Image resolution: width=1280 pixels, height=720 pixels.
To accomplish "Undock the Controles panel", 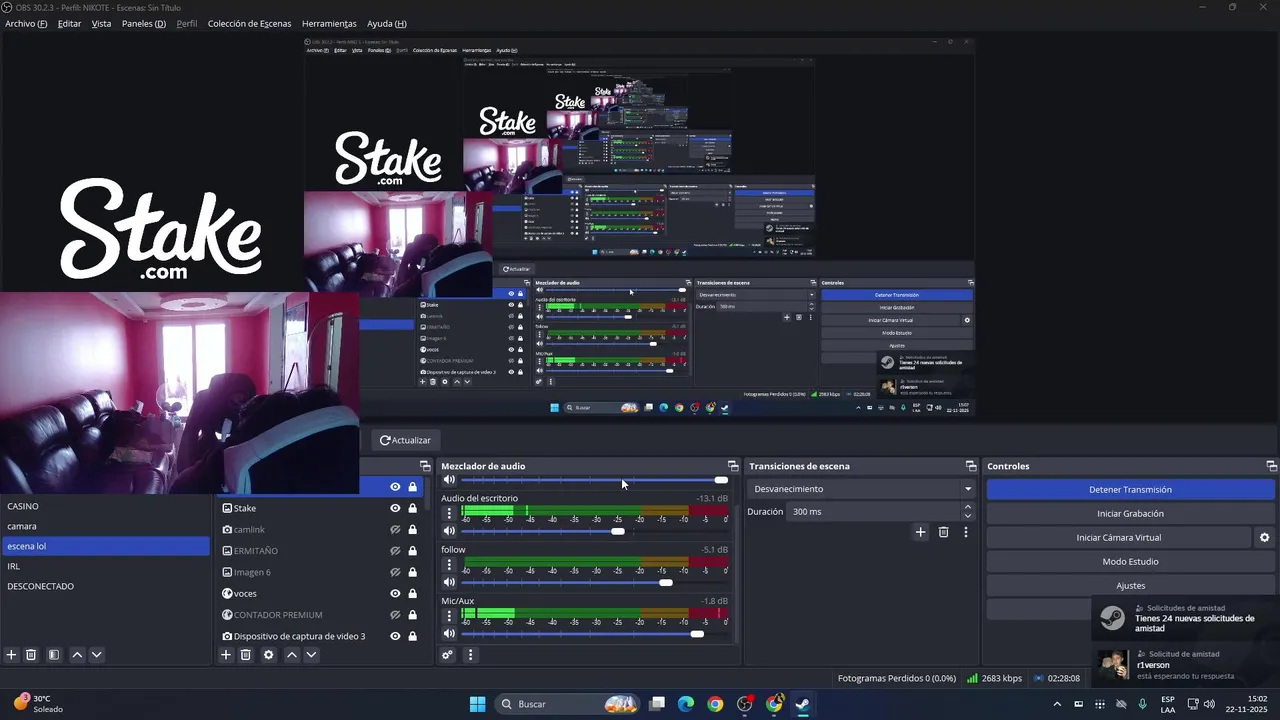I will (x=1272, y=466).
